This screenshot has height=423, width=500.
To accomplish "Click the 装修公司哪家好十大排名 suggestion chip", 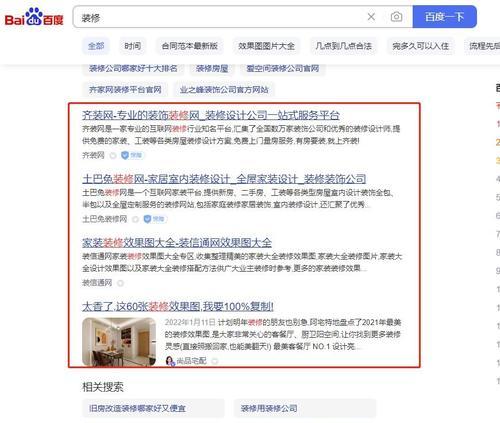I will click(133, 69).
